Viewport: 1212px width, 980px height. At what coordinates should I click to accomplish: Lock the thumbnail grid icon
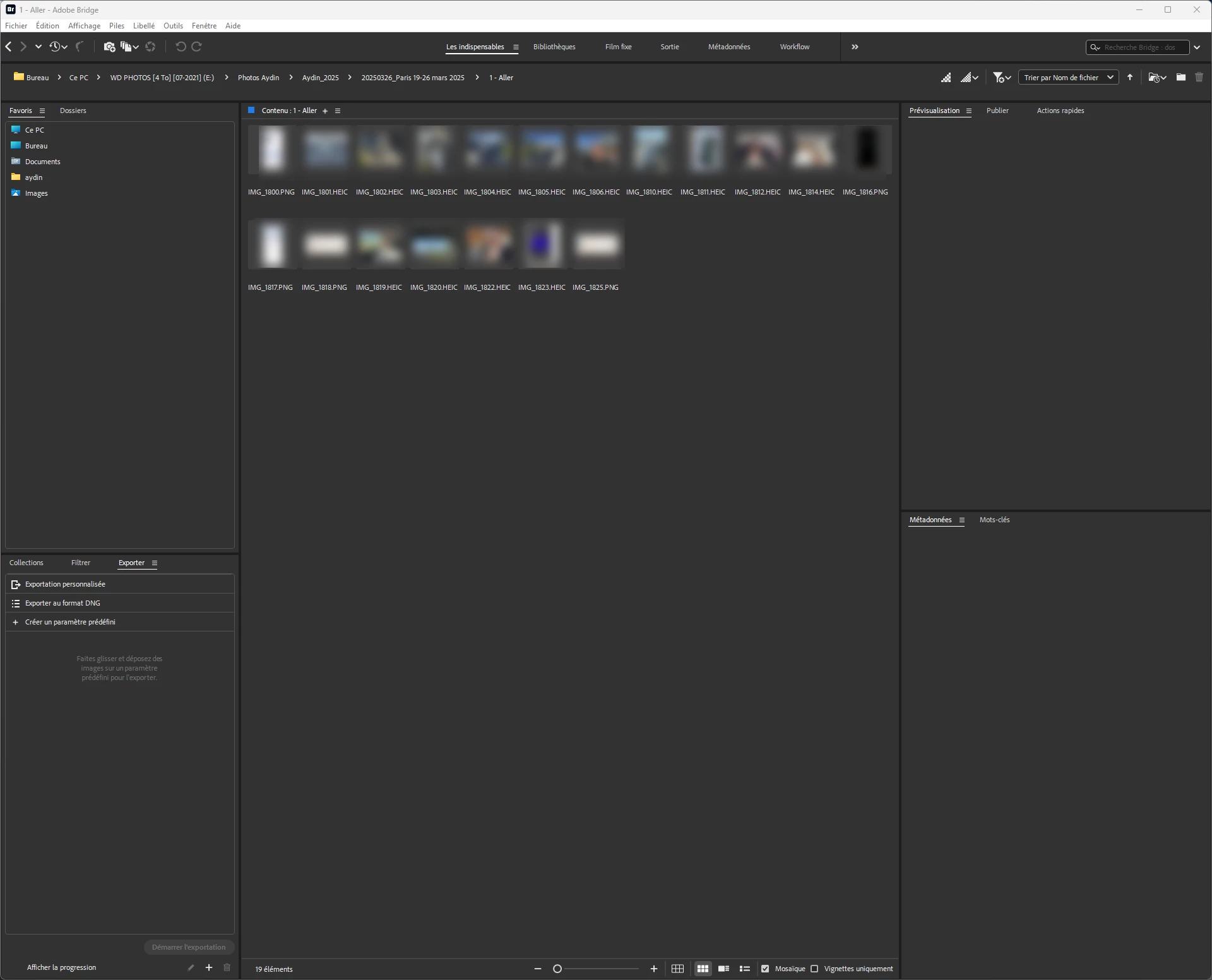677,969
